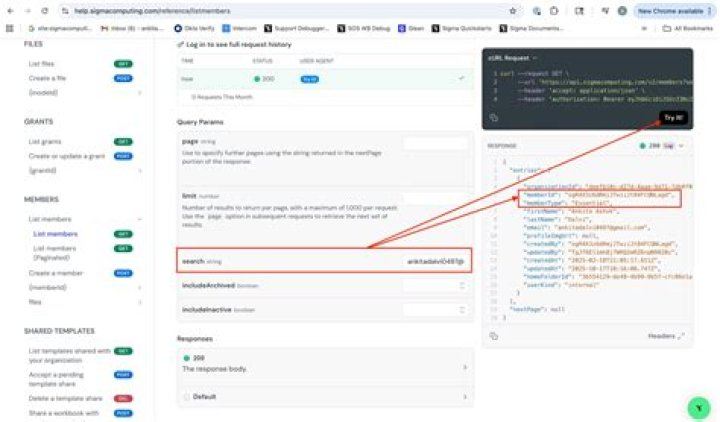Open the Support Debugger bookmark
Screen dimensions: 720x422
pyautogui.click(x=297, y=28)
